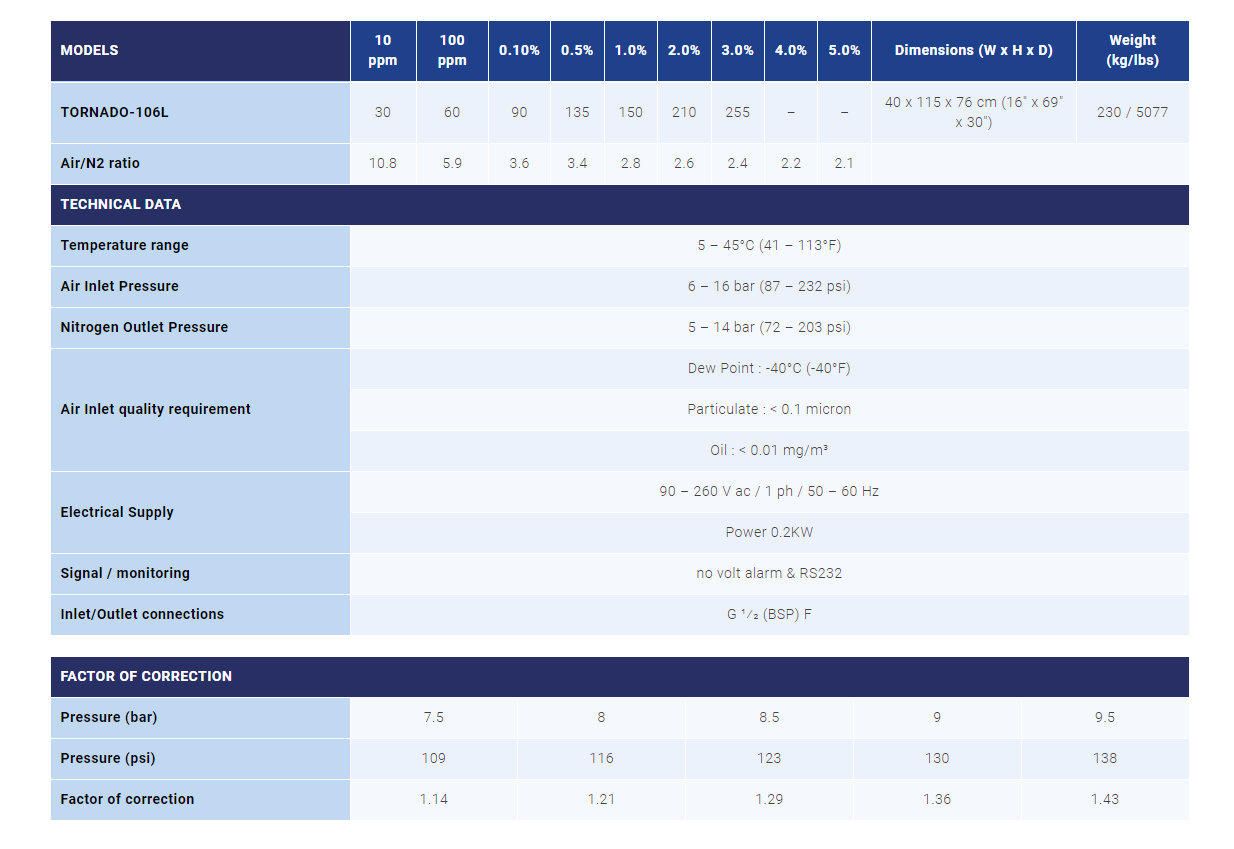Screen dimensions: 1234x849
Task: Click the FACTOR OF CORRECTION section header
Action: pos(146,676)
